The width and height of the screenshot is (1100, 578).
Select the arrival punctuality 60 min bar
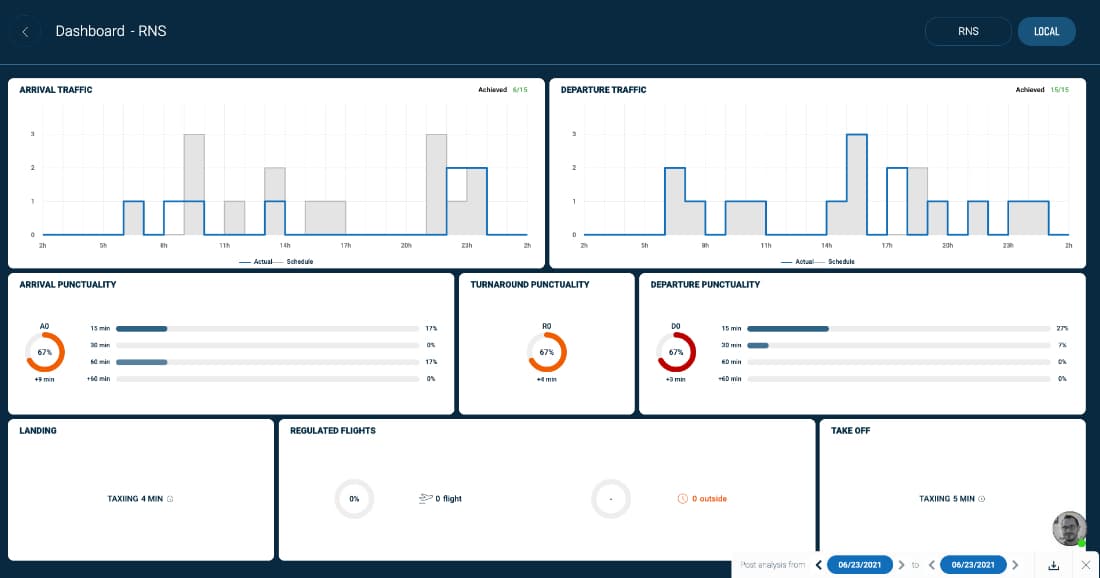267,362
